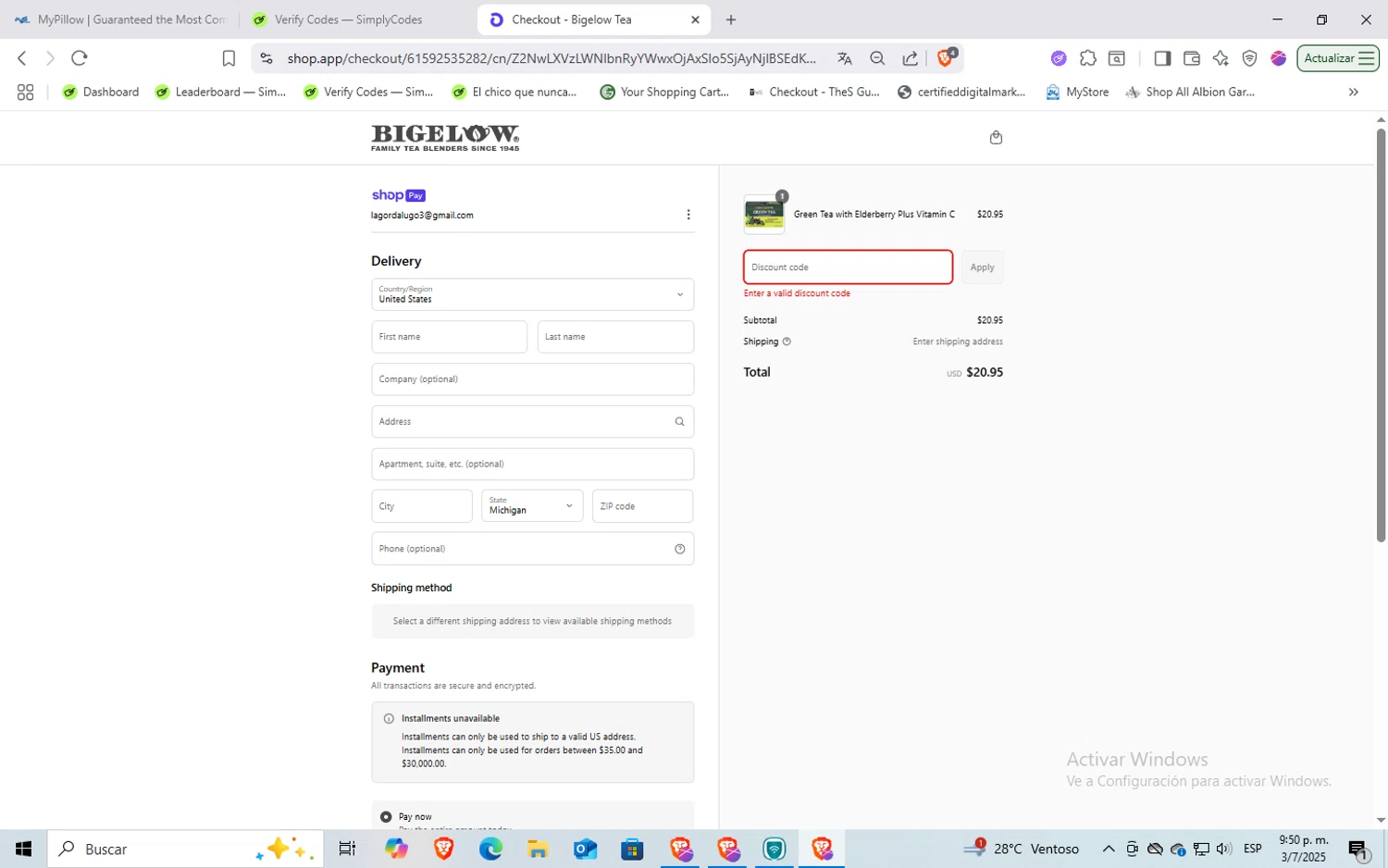Click the Shop Pay logo
Image resolution: width=1388 pixels, height=868 pixels.
click(x=398, y=195)
